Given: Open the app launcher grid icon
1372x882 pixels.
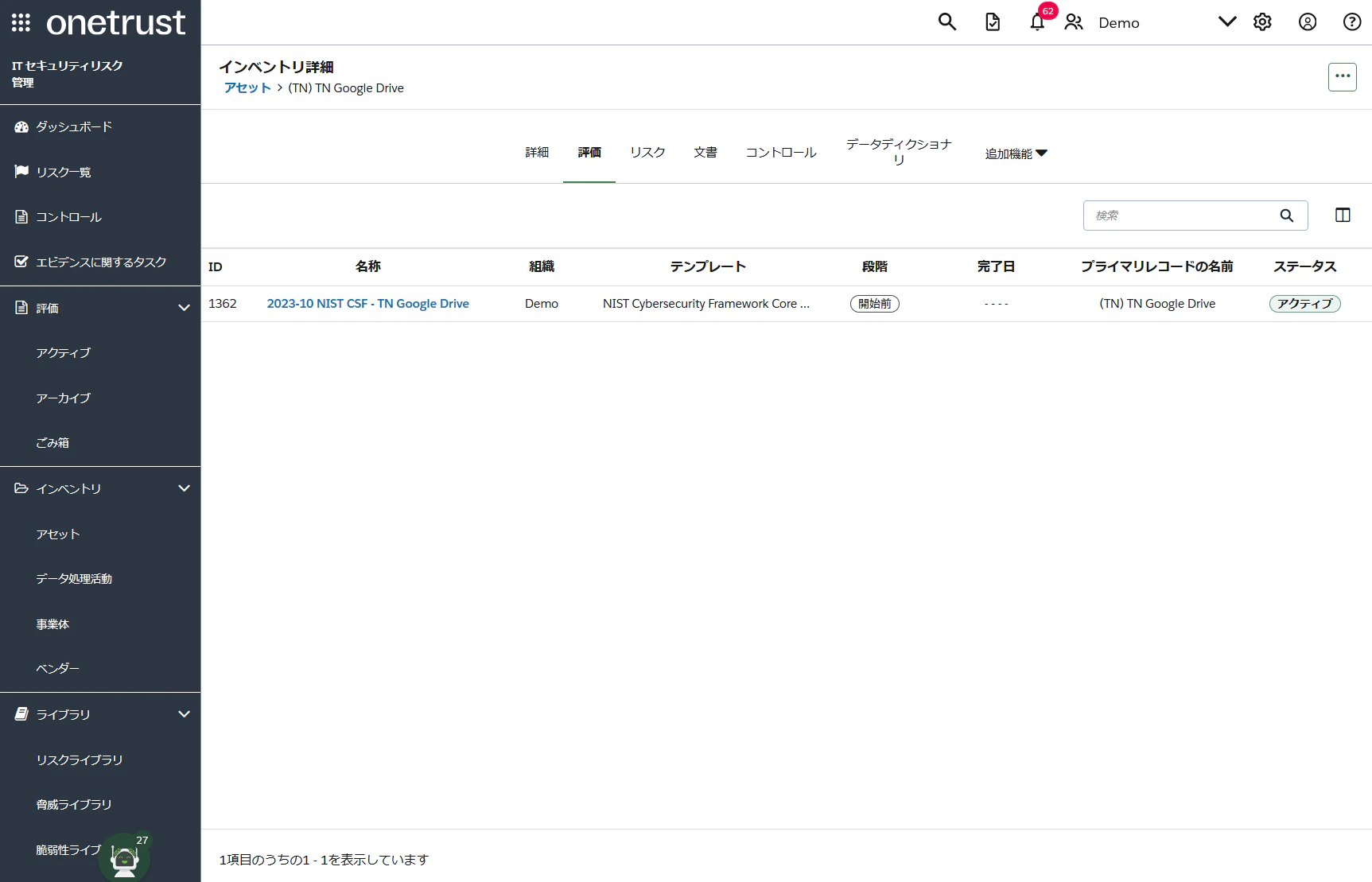Looking at the screenshot, I should coord(21,22).
